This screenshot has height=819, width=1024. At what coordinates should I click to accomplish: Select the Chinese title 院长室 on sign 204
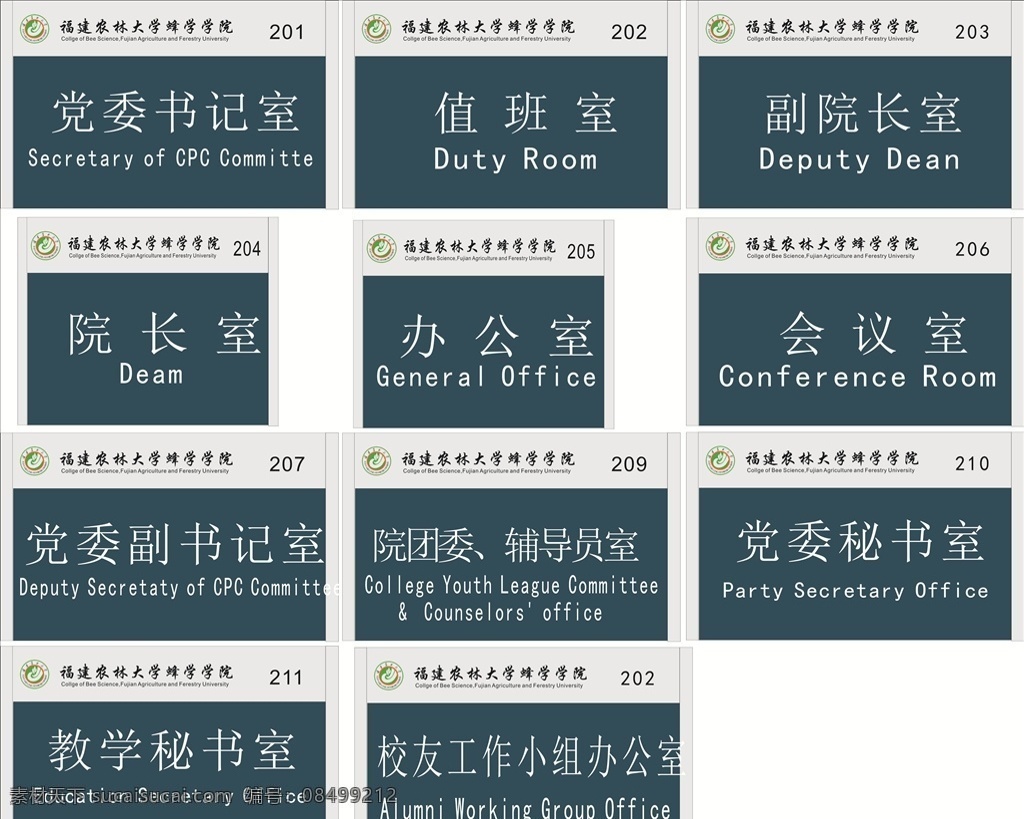165,334
